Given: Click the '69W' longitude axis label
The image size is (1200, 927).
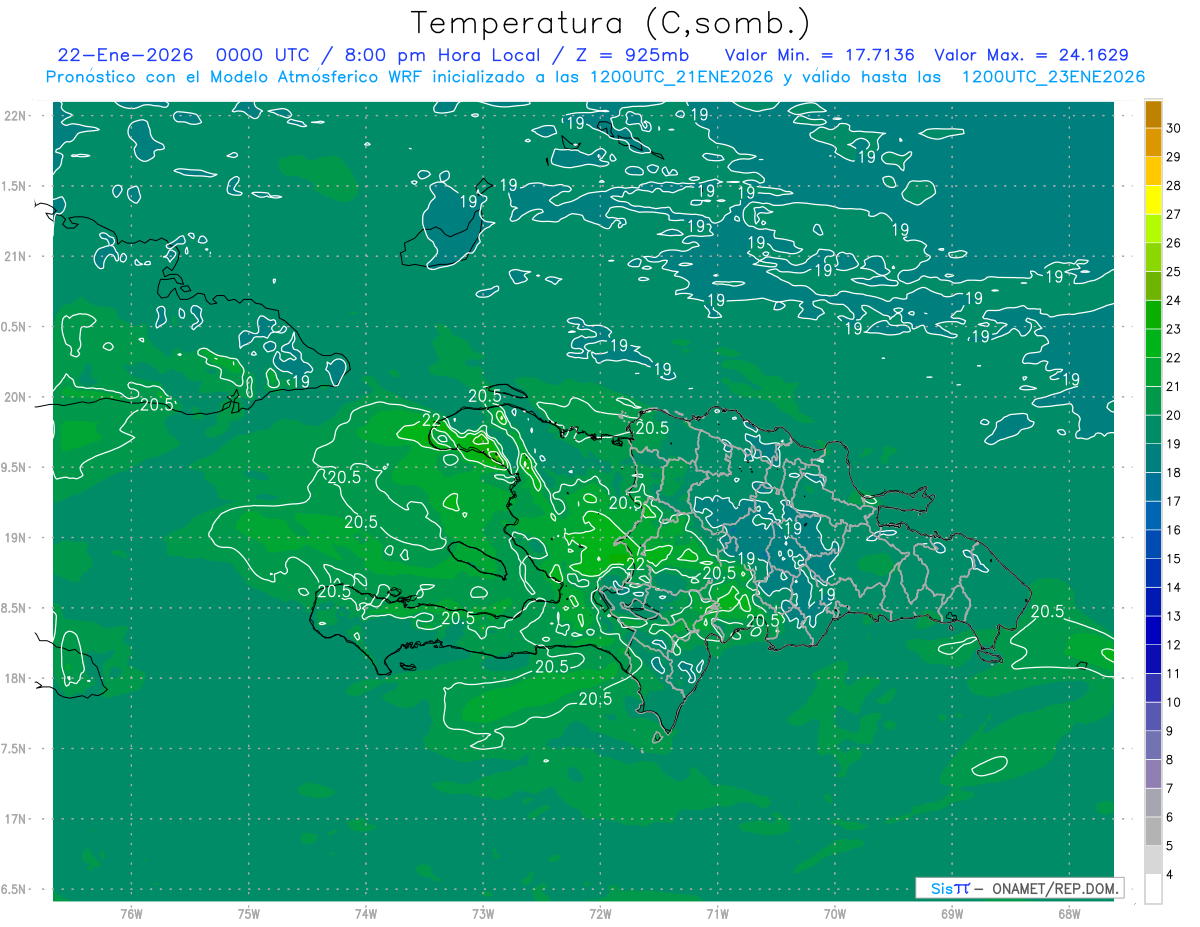Looking at the screenshot, I should [952, 914].
